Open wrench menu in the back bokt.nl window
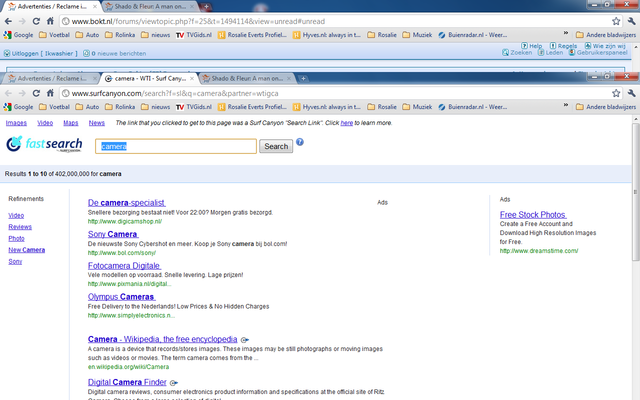Image resolution: width=640 pixels, height=400 pixels. 631,21
